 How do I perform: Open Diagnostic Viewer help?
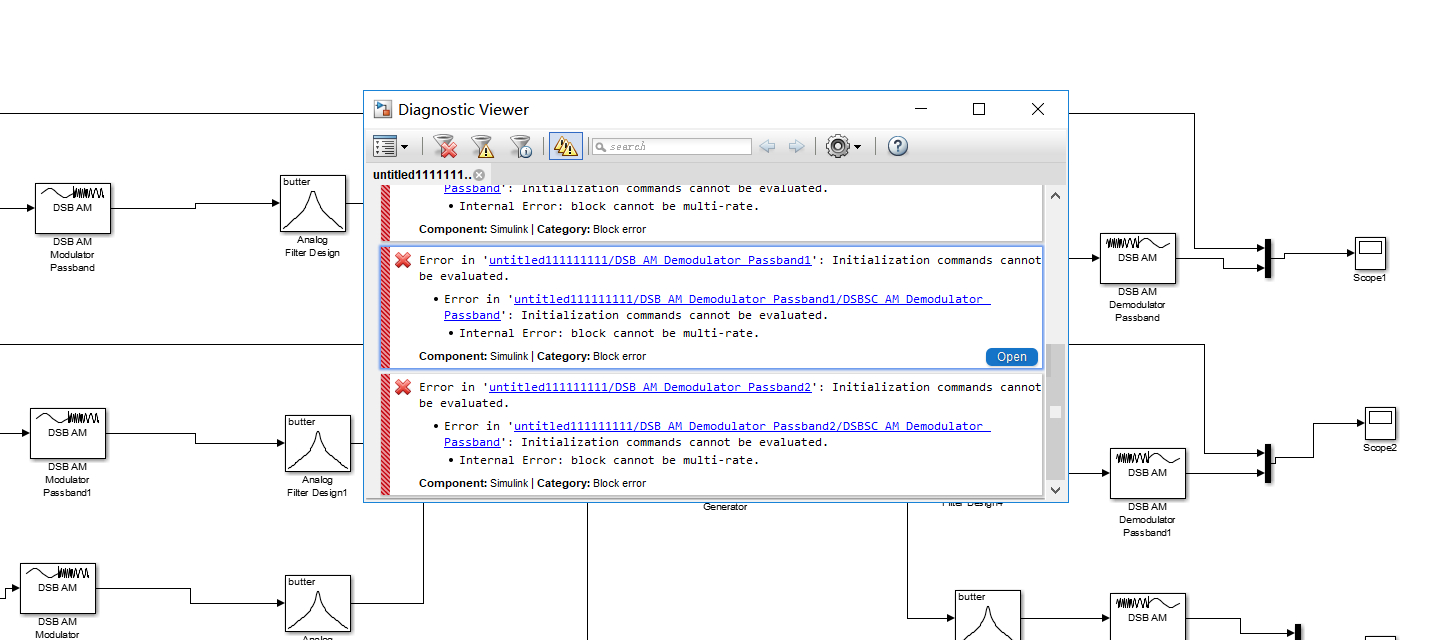[898, 146]
